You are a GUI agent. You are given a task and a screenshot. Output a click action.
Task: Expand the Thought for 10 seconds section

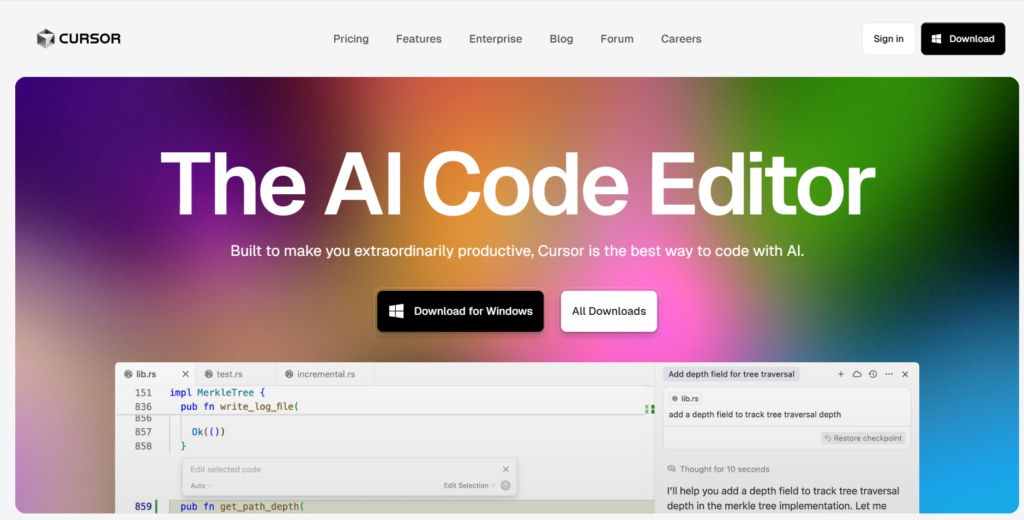718,469
